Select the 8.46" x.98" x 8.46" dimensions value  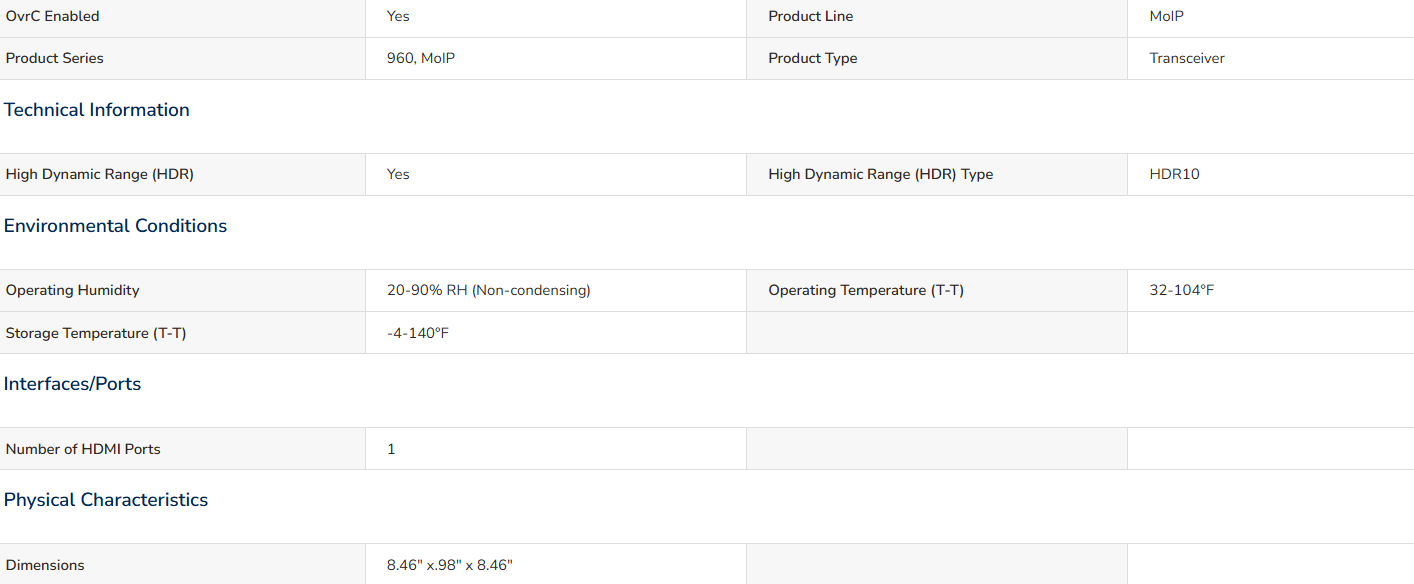450,565
